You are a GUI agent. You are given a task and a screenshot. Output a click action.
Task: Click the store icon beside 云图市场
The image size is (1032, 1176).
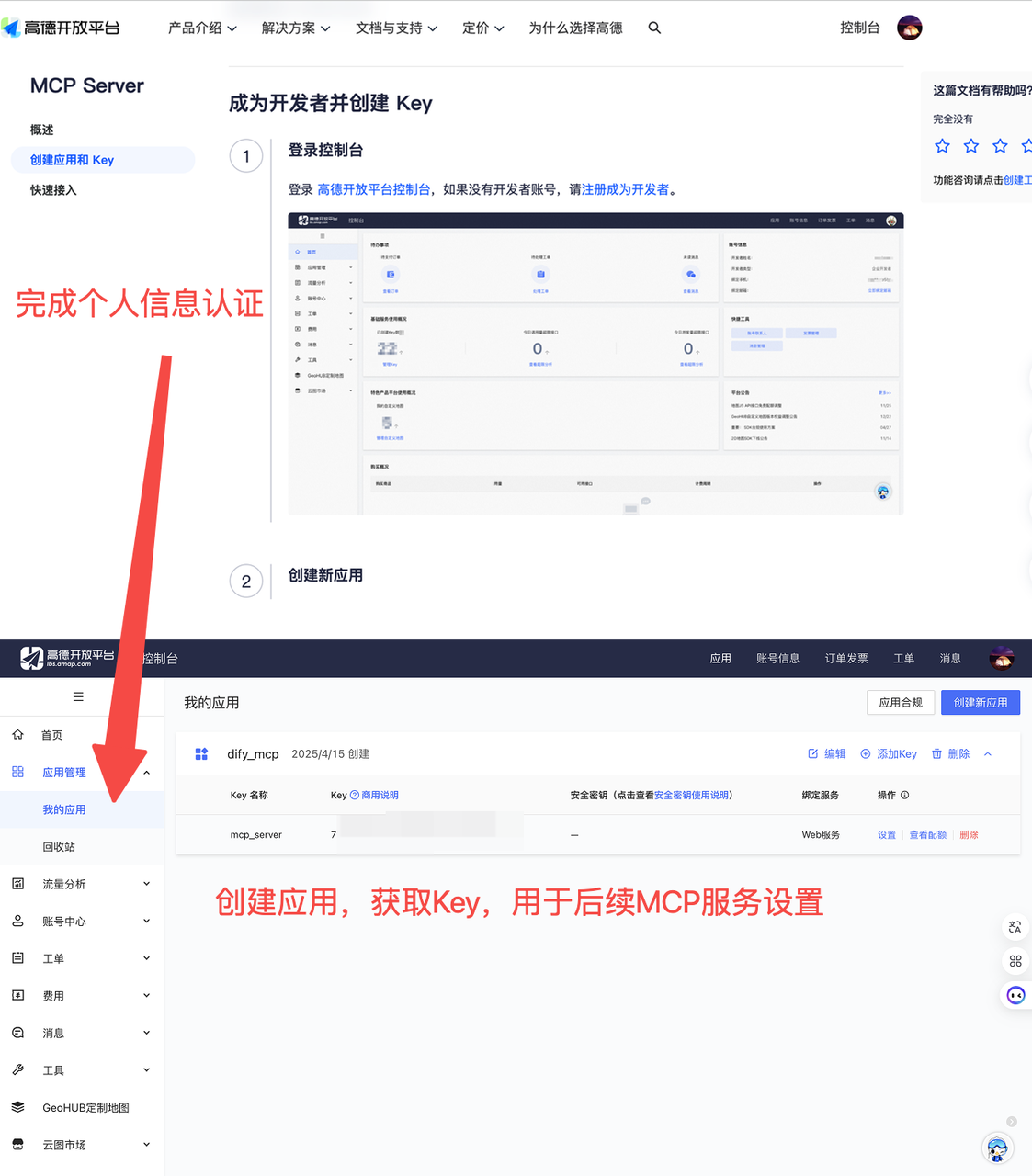17,1144
